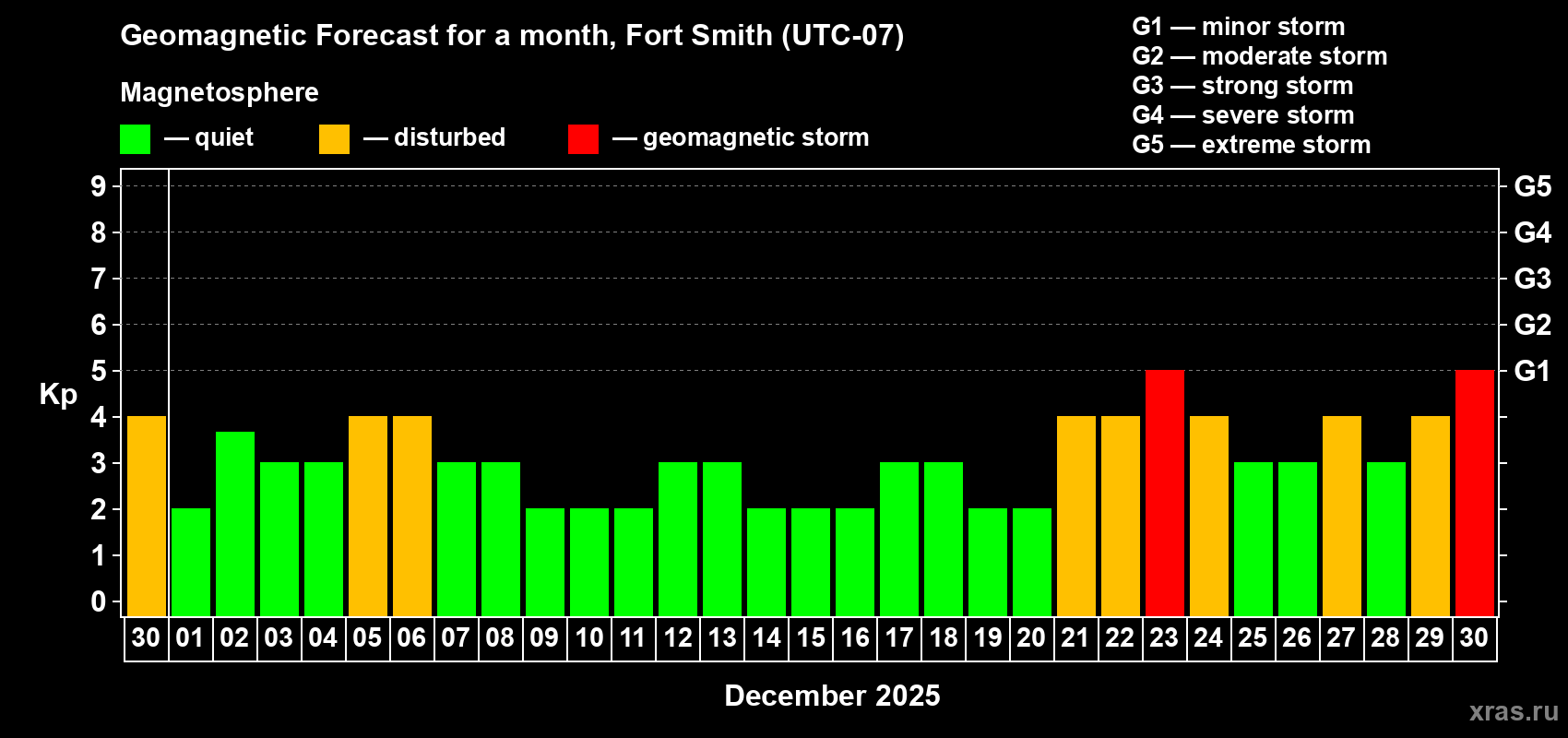Viewport: 1568px width, 738px height.
Task: Select the green bar above day 10
Action: [589, 562]
